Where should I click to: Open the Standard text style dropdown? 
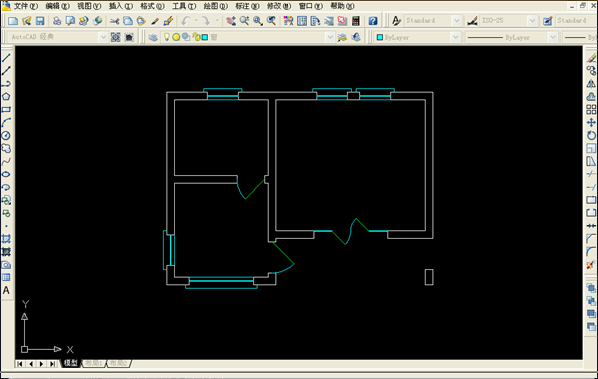[456, 21]
